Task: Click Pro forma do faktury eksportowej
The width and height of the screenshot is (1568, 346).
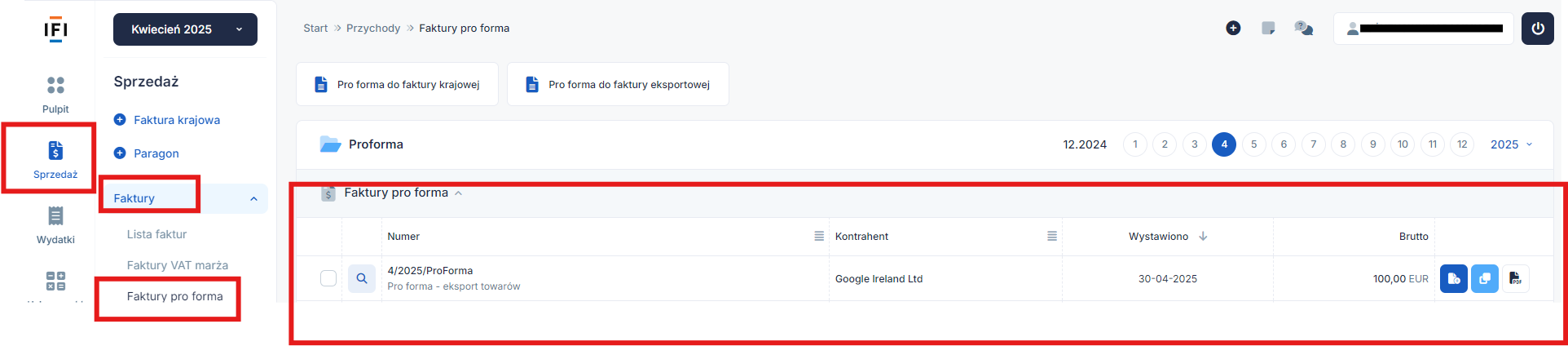Action: 618,84
